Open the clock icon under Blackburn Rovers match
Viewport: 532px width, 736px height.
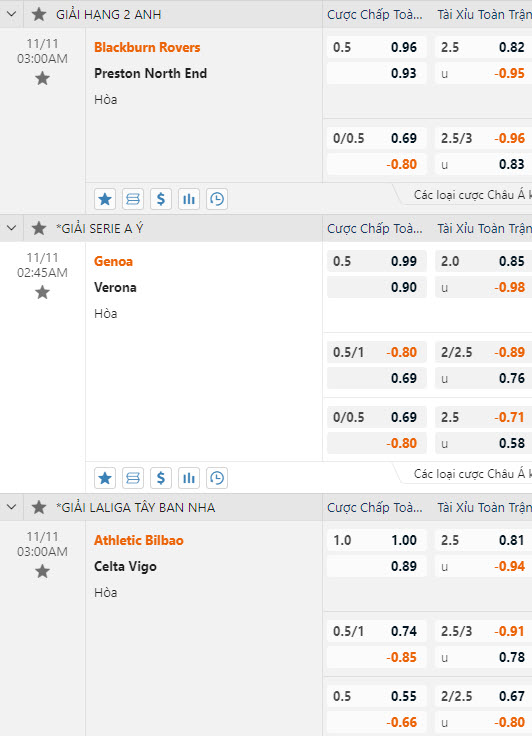(217, 199)
